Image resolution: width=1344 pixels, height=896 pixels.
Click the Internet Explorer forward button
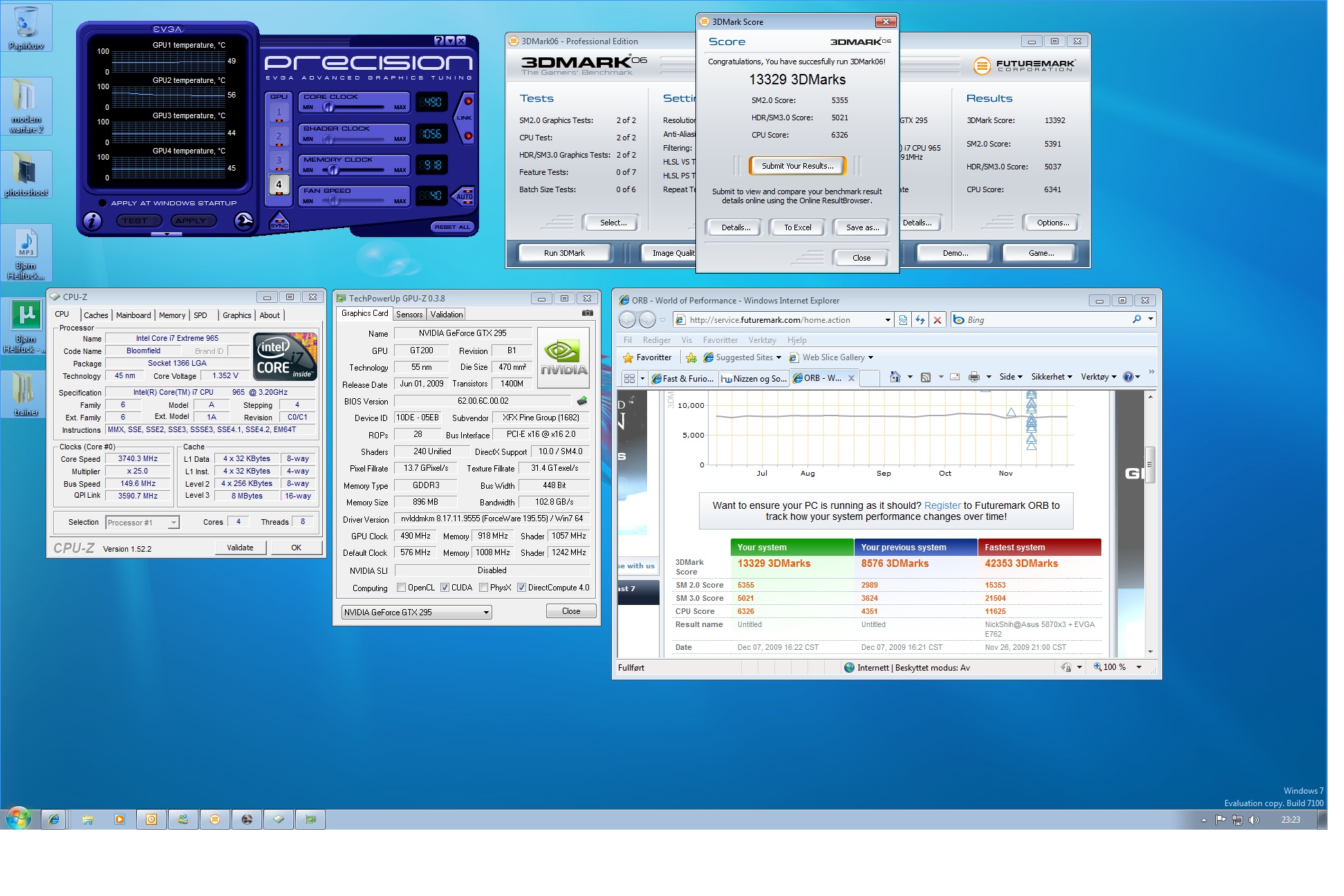pos(647,319)
